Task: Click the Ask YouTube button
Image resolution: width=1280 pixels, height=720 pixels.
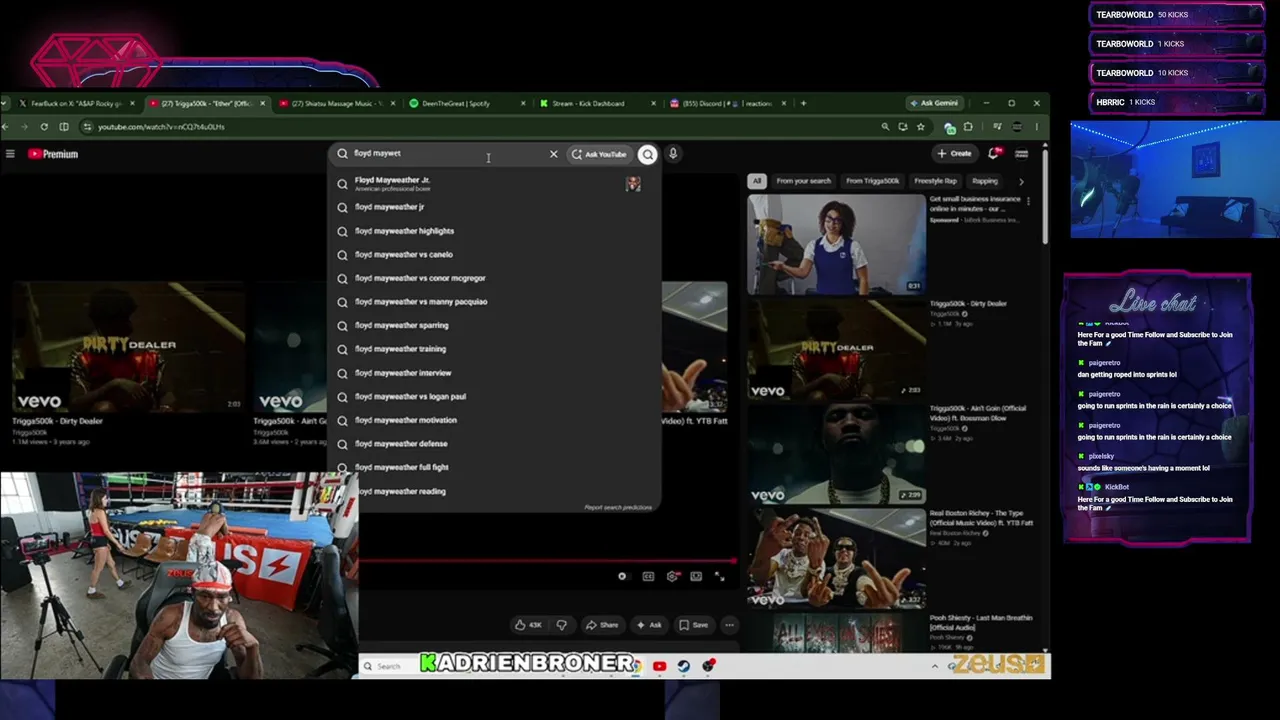Action: pyautogui.click(x=599, y=154)
